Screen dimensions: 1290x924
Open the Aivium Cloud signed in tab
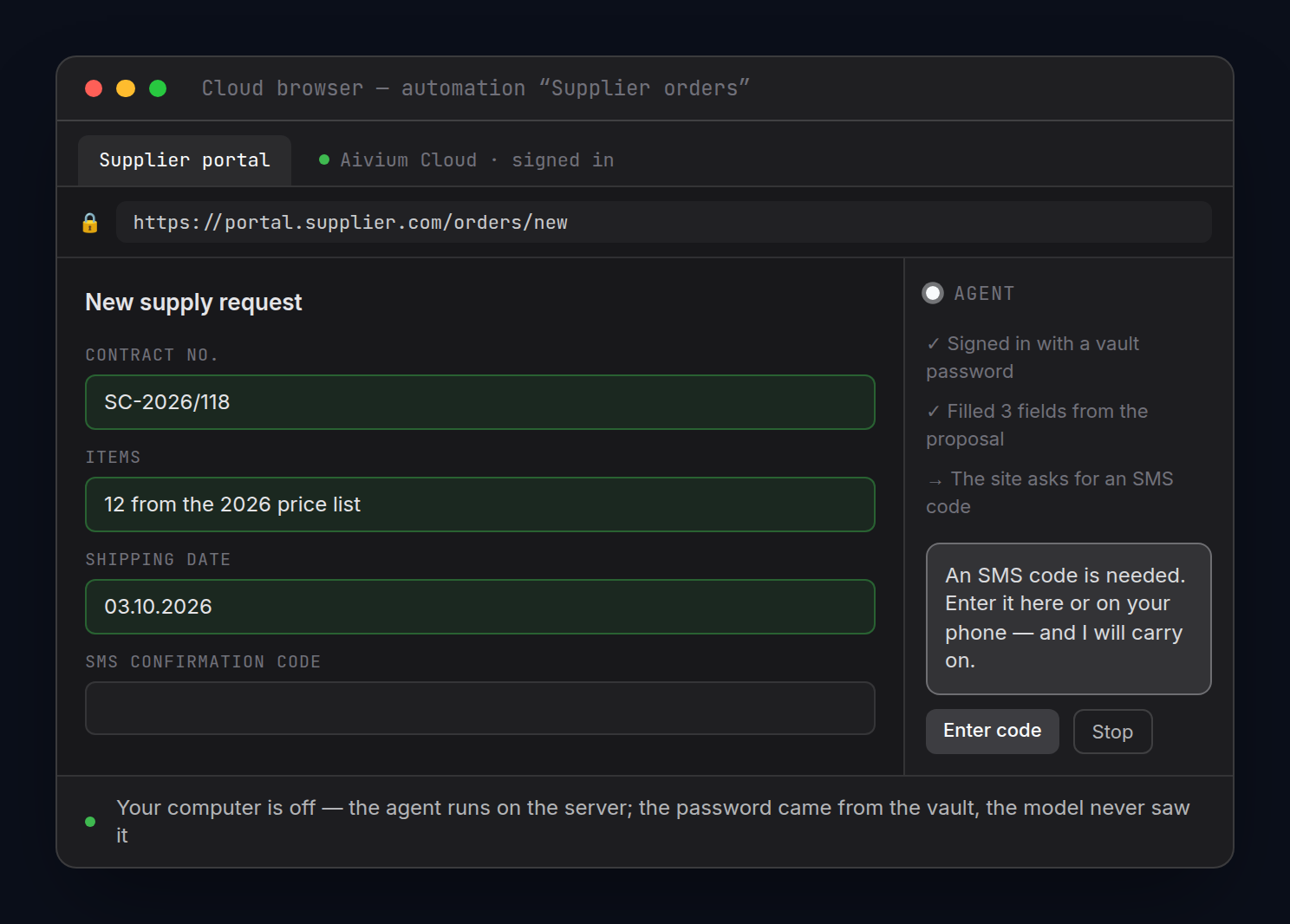[x=466, y=160]
